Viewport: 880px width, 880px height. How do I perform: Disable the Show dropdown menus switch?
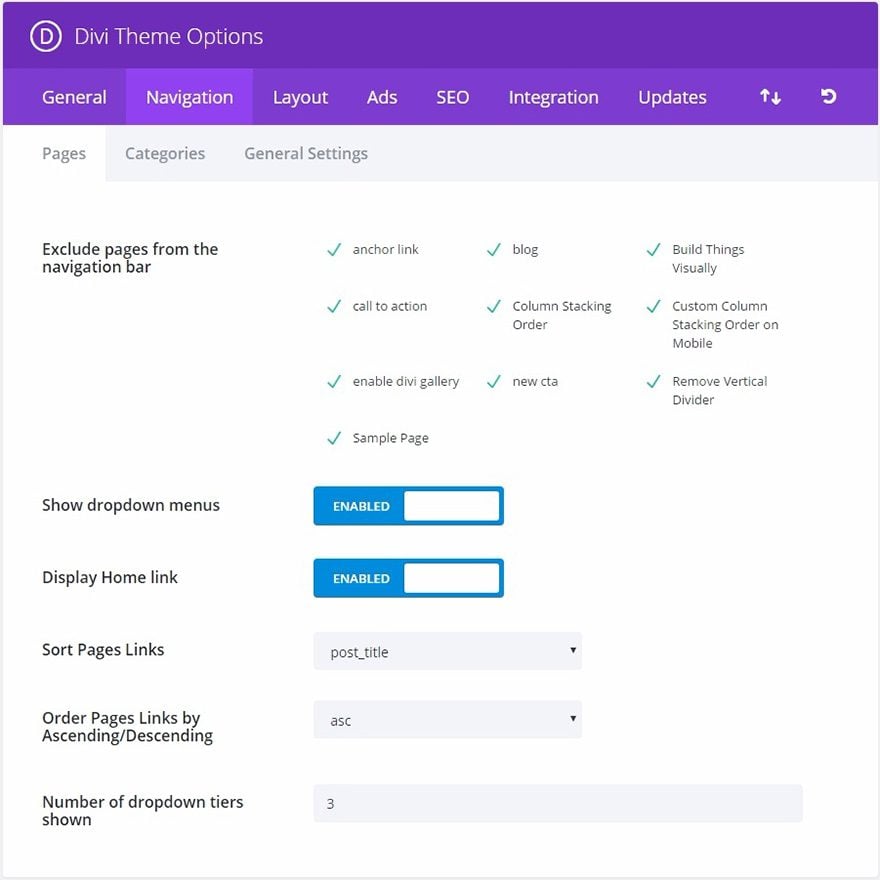coord(409,506)
